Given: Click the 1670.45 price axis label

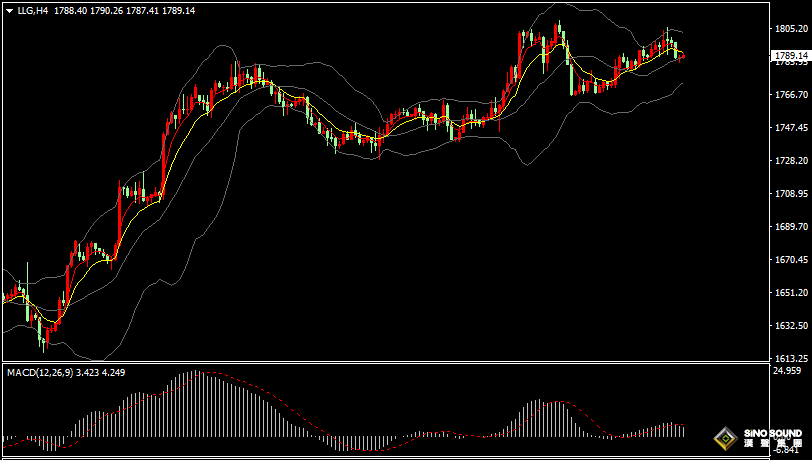Looking at the screenshot, I should point(790,260).
